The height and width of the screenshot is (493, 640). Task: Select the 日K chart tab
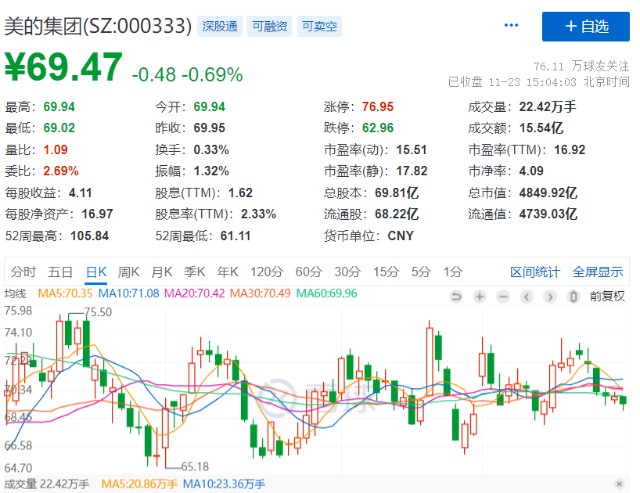click(96, 272)
